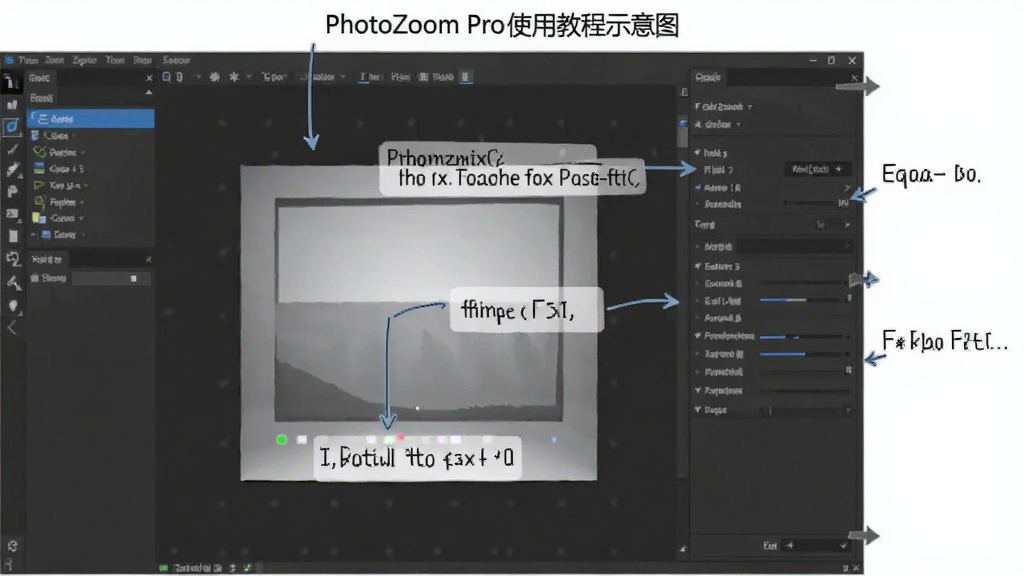Select the list row with the green flag icon
The width and height of the screenshot is (1024, 576).
91,185
